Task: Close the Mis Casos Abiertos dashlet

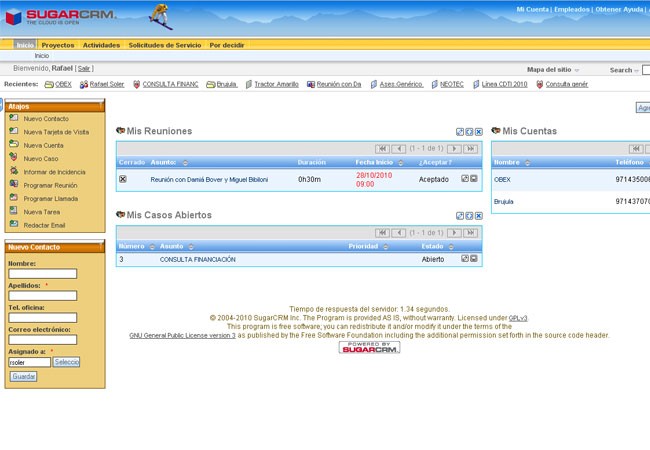Action: point(479,216)
